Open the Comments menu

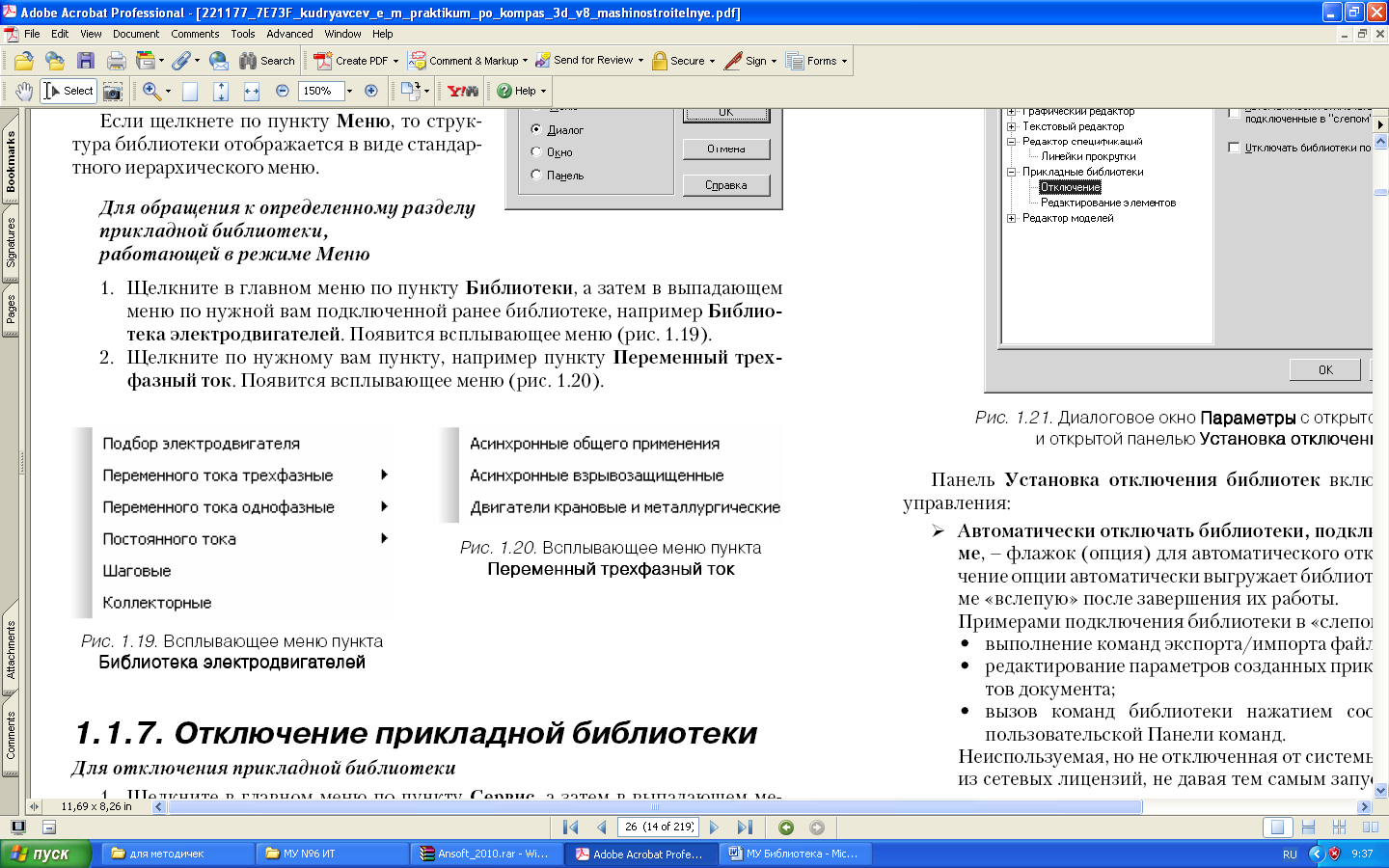(195, 34)
